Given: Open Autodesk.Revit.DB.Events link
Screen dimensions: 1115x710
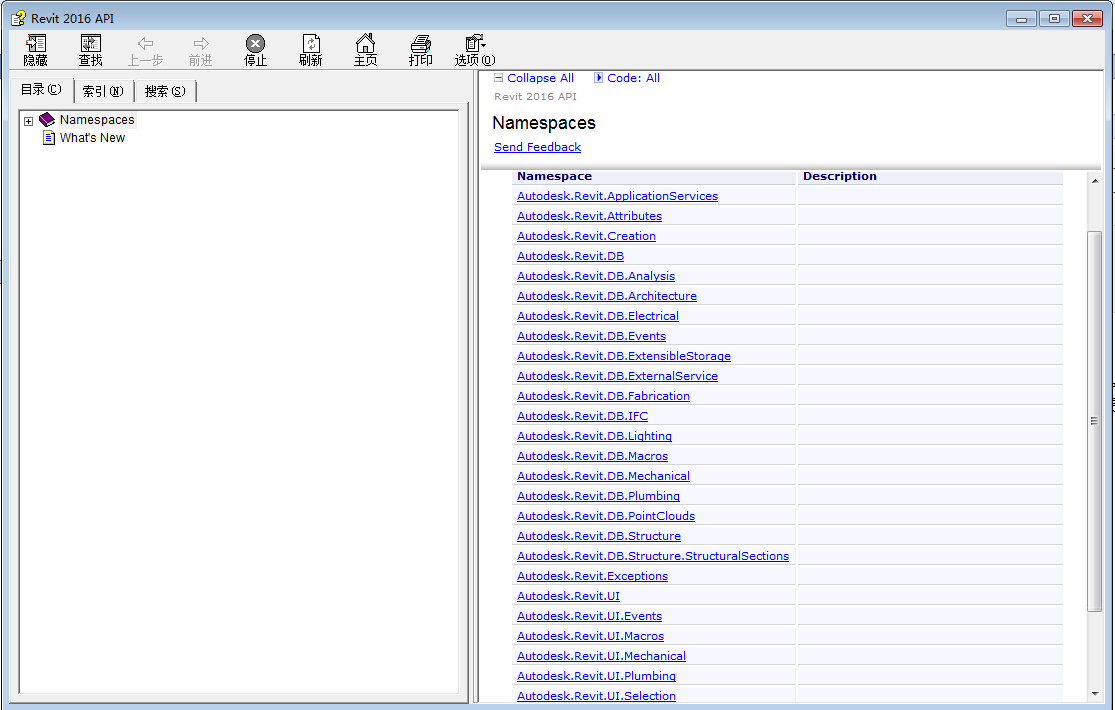Looking at the screenshot, I should [x=592, y=336].
